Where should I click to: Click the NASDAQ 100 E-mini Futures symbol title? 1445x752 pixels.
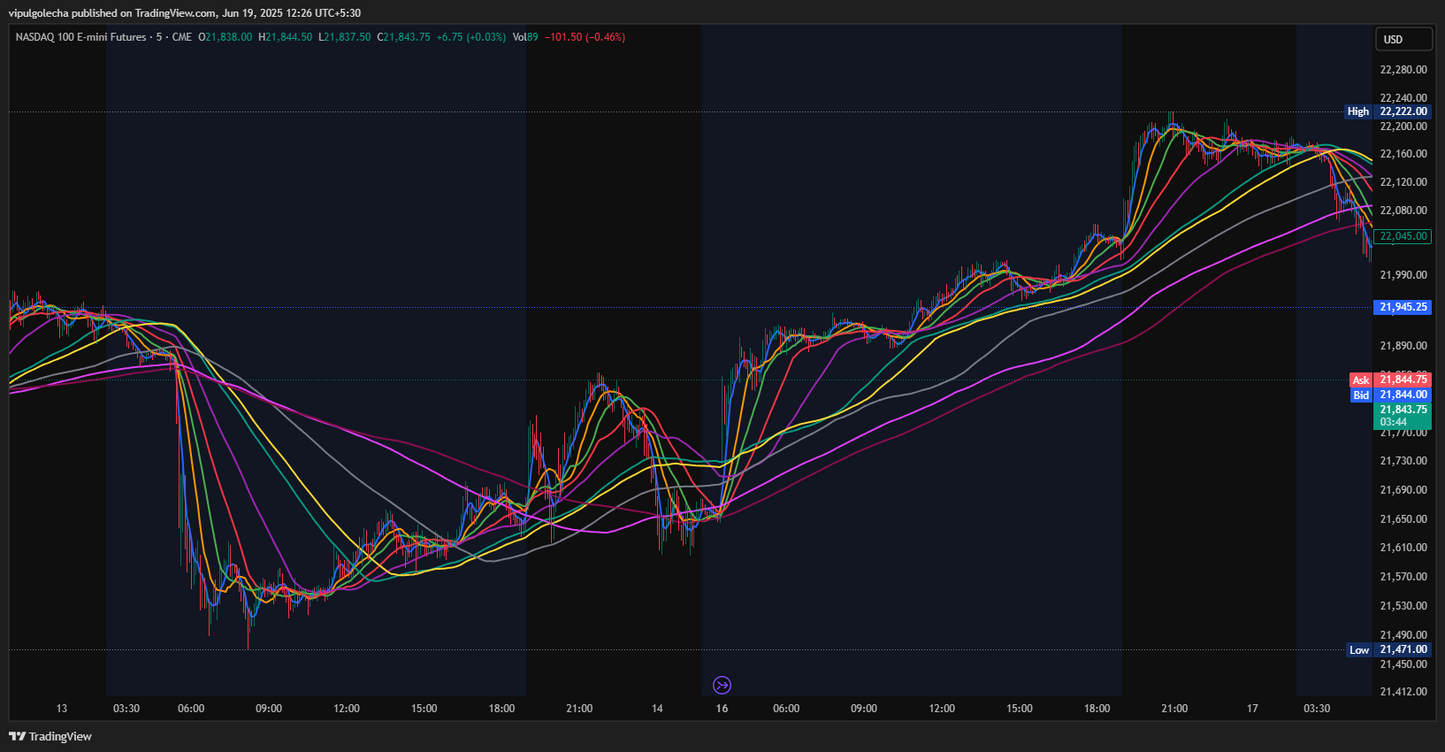pyautogui.click(x=82, y=37)
